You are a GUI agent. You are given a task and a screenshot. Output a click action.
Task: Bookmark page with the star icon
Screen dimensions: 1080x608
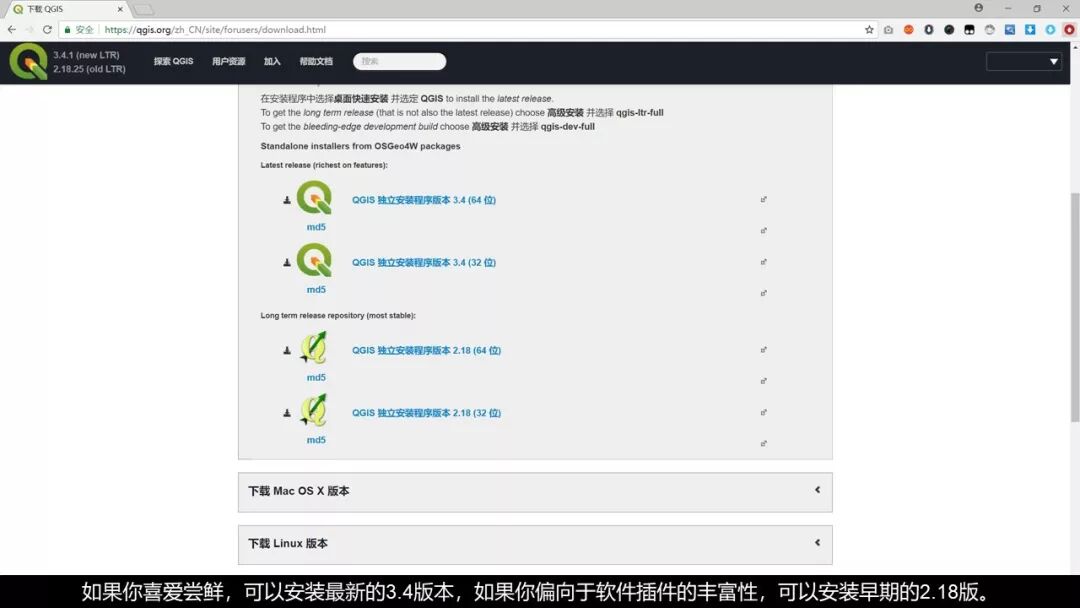869,30
